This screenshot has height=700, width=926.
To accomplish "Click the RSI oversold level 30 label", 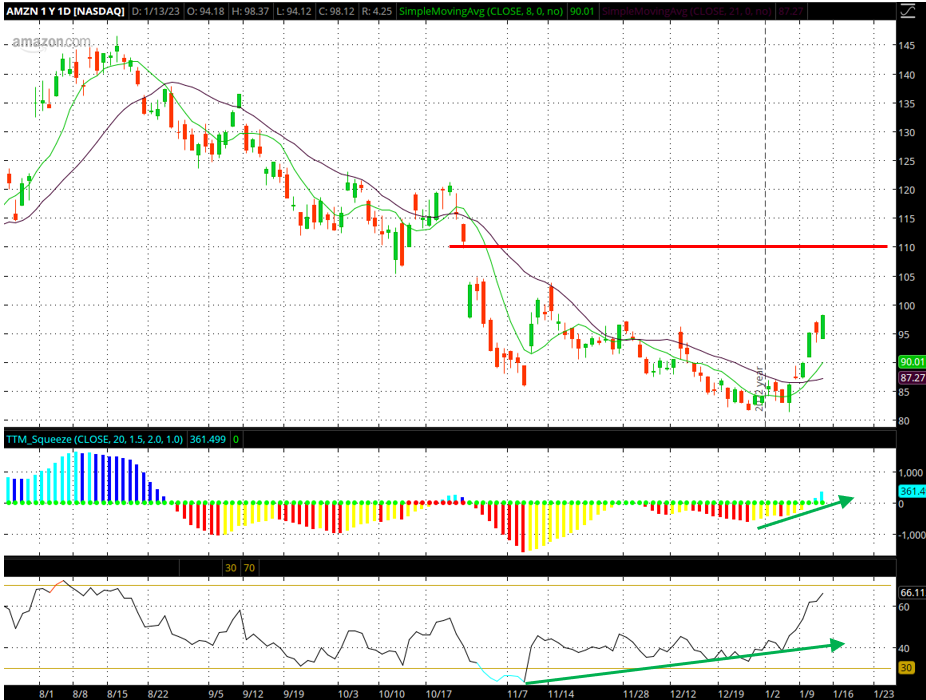I will 230,568.
